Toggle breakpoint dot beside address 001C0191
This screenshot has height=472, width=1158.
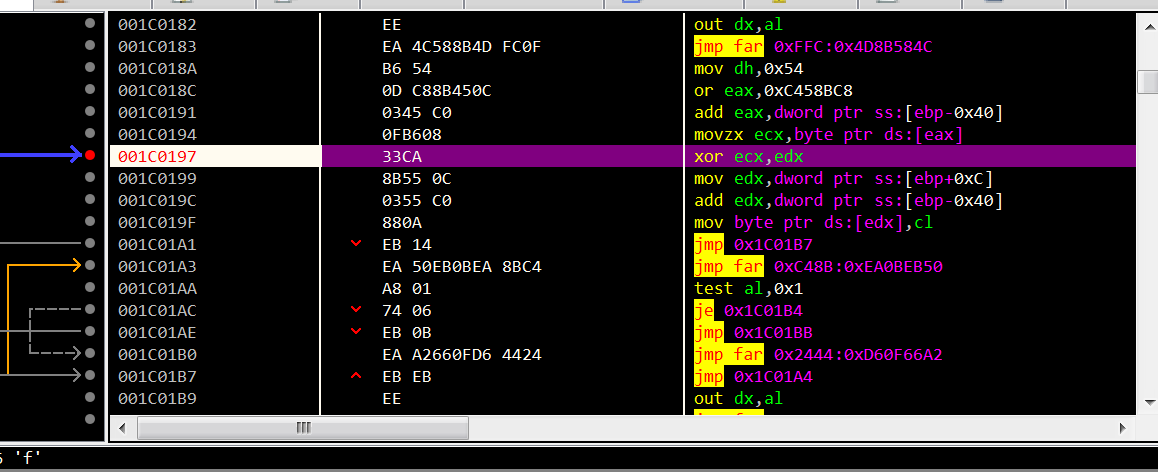pyautogui.click(x=90, y=112)
